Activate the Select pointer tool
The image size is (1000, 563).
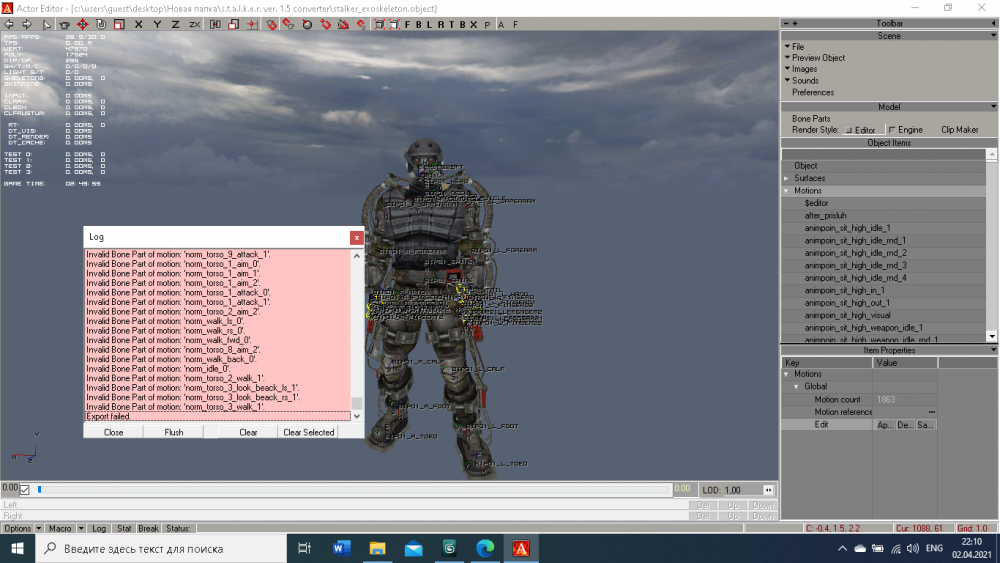coord(47,24)
